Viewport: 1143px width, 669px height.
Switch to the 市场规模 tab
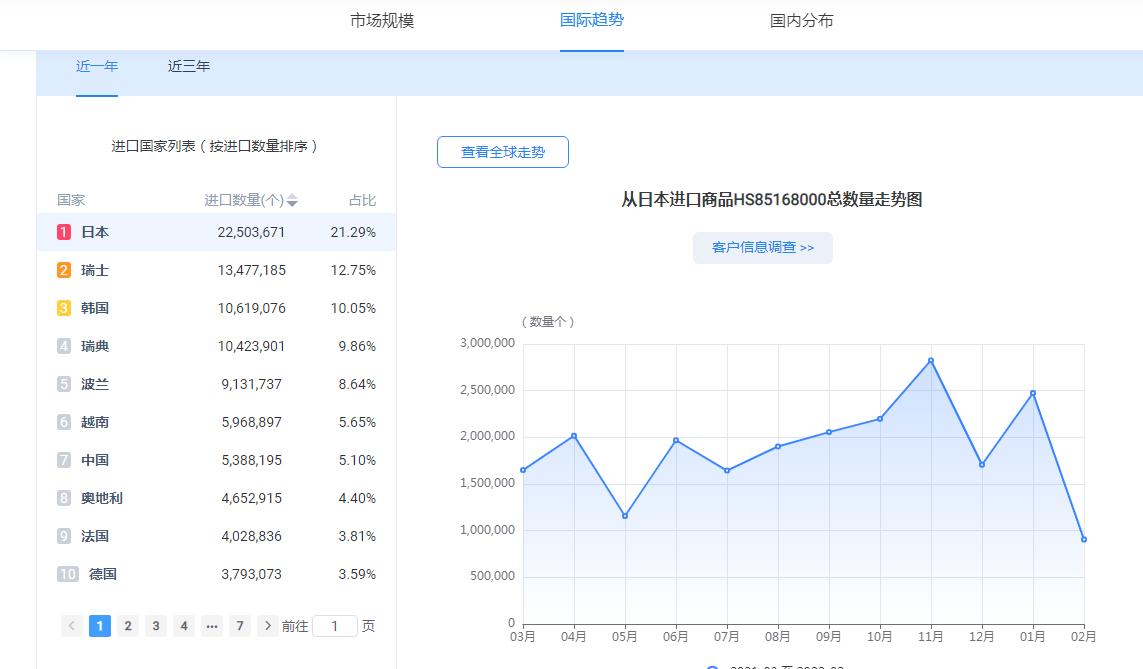pyautogui.click(x=380, y=19)
